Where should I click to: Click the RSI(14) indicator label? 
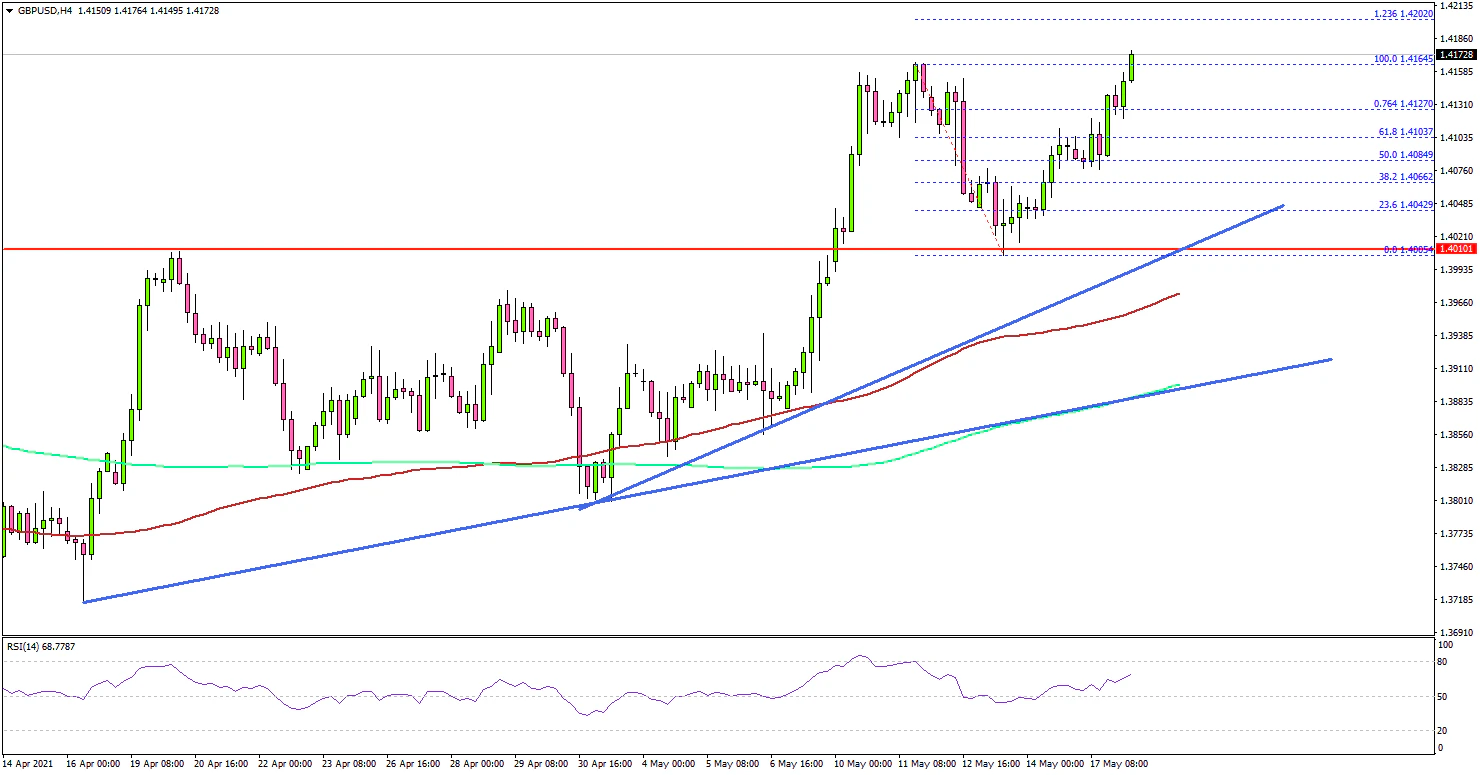[x=41, y=646]
